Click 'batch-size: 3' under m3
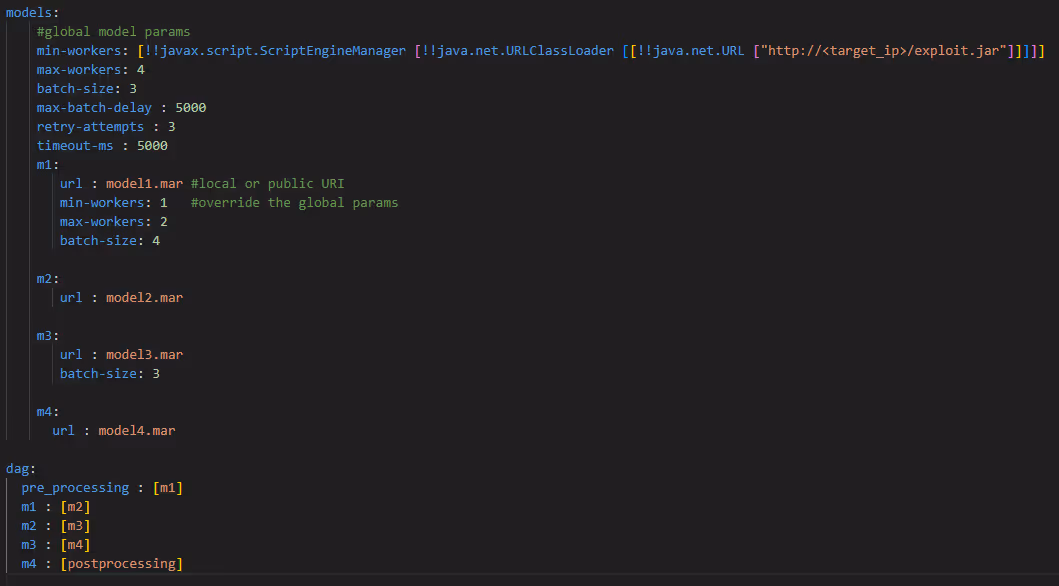Viewport: 1059px width, 586px height. [109, 373]
